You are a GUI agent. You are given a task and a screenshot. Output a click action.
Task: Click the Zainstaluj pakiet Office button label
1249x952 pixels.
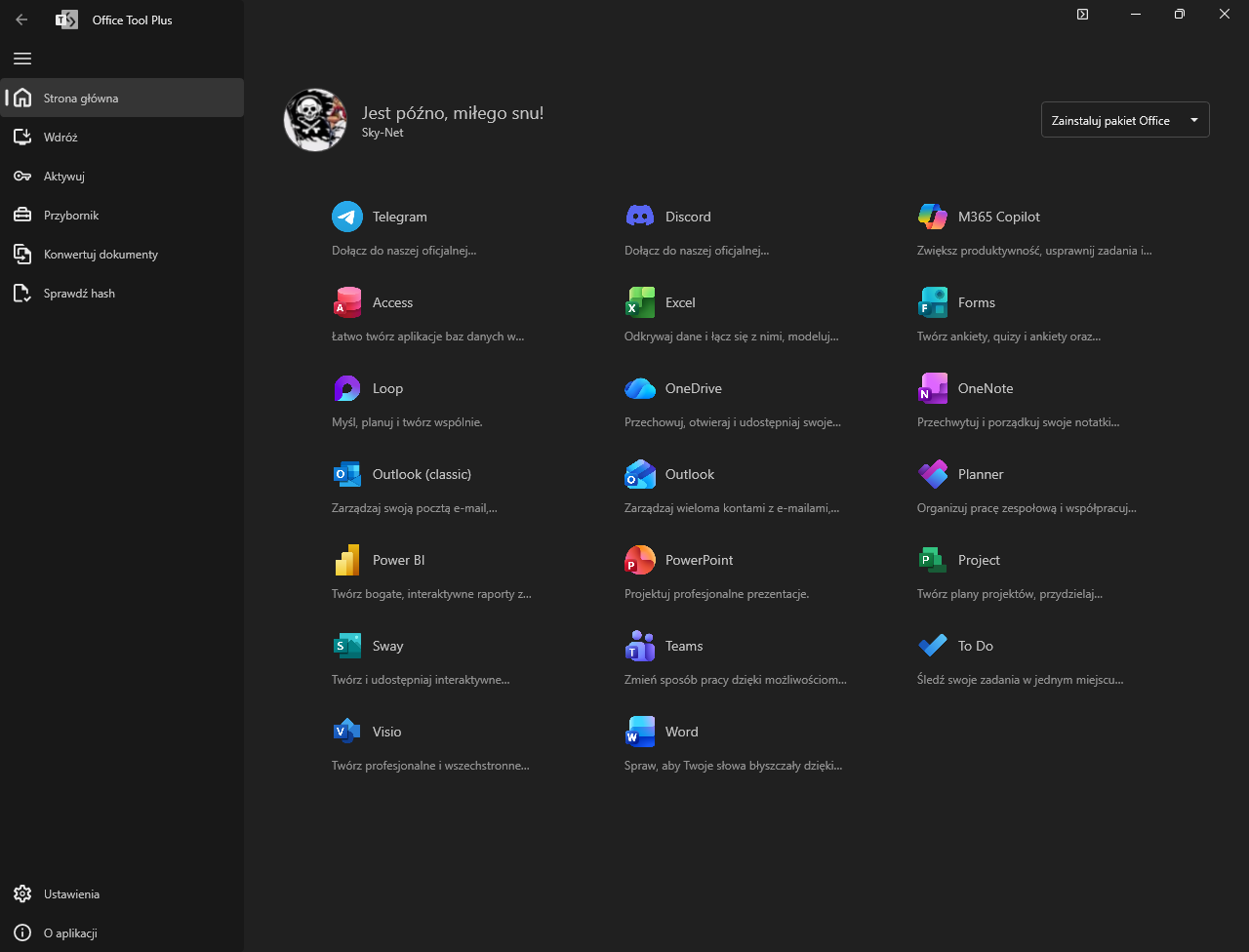[x=1110, y=120]
